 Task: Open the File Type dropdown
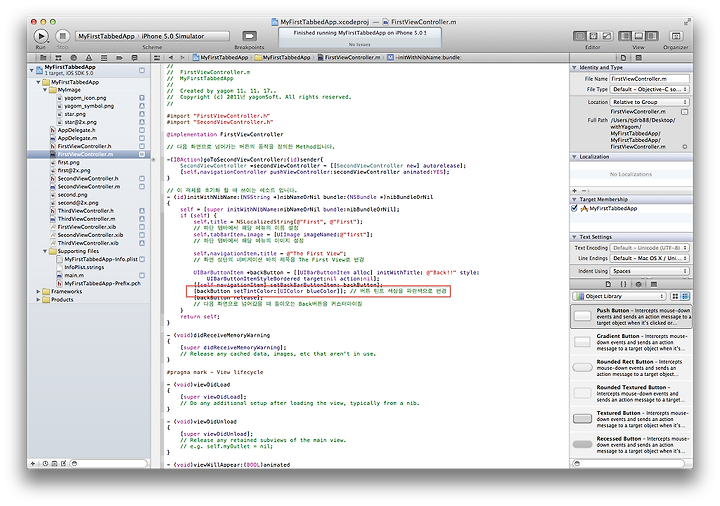[649, 90]
